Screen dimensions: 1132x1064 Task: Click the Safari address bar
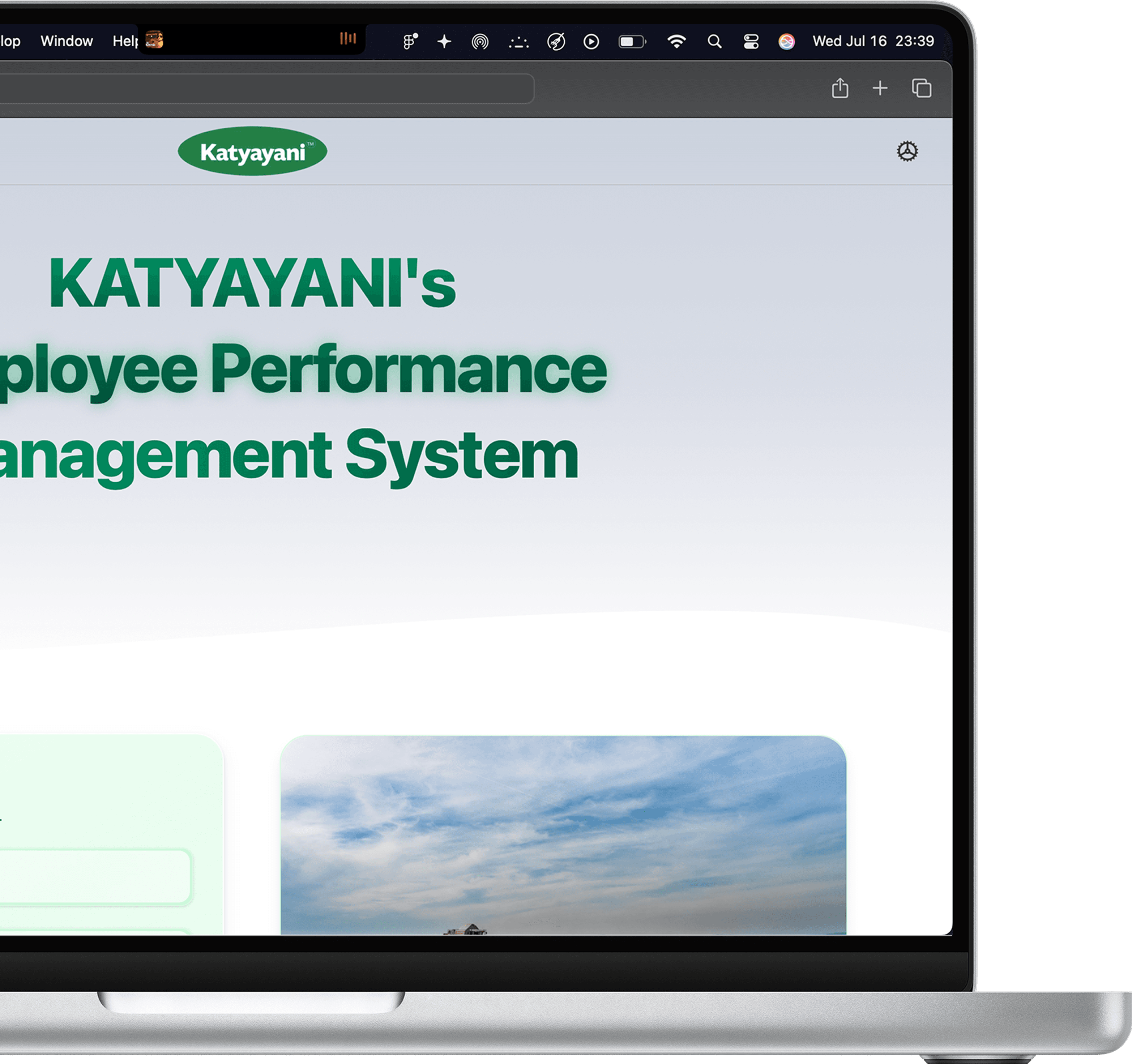pos(267,88)
